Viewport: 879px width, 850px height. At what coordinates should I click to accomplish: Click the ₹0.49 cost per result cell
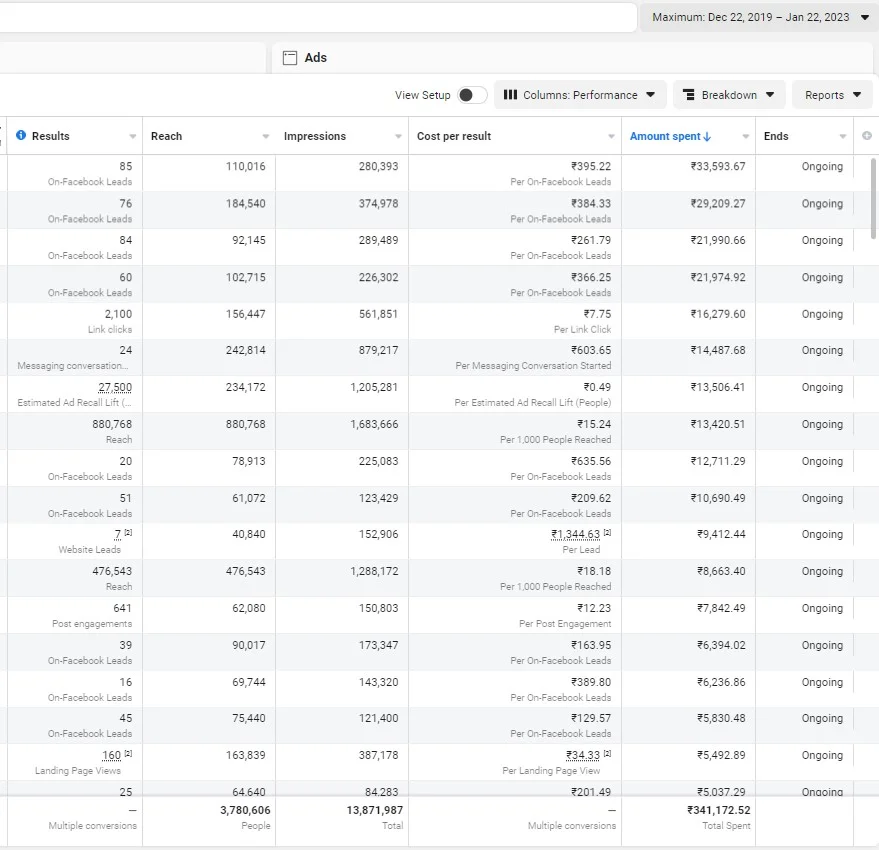click(x=597, y=387)
